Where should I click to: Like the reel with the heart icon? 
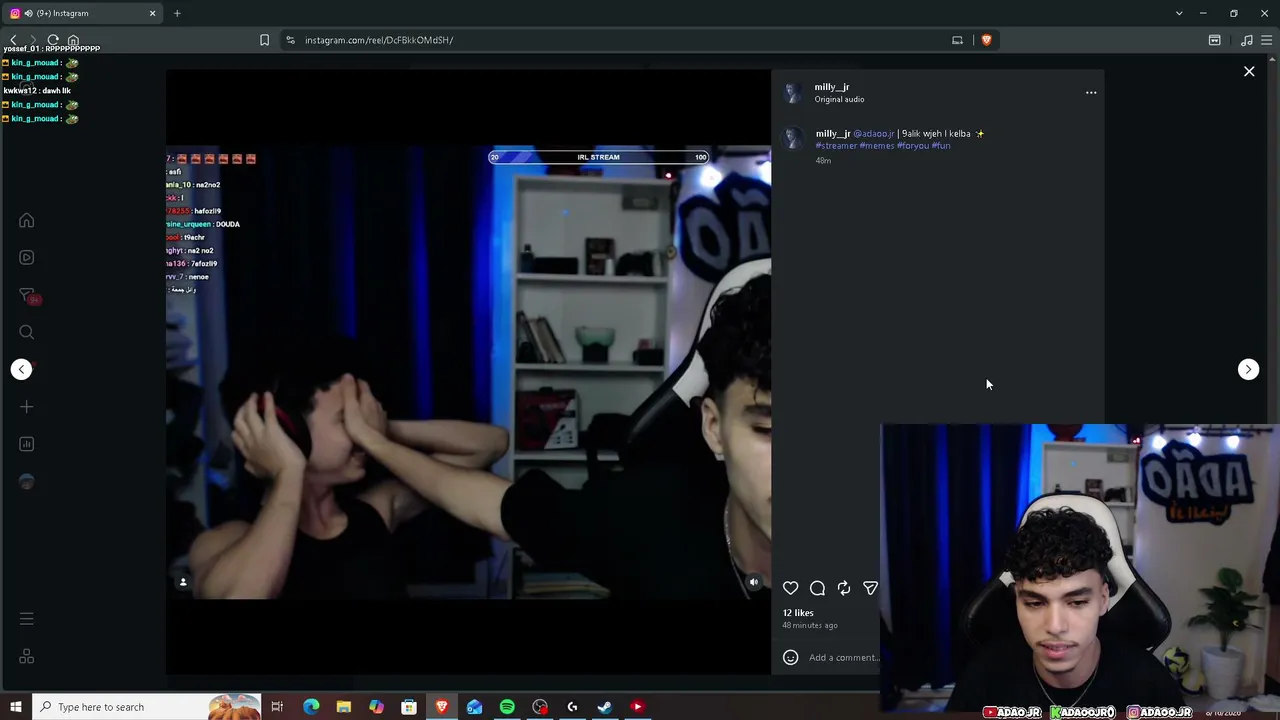tap(791, 588)
